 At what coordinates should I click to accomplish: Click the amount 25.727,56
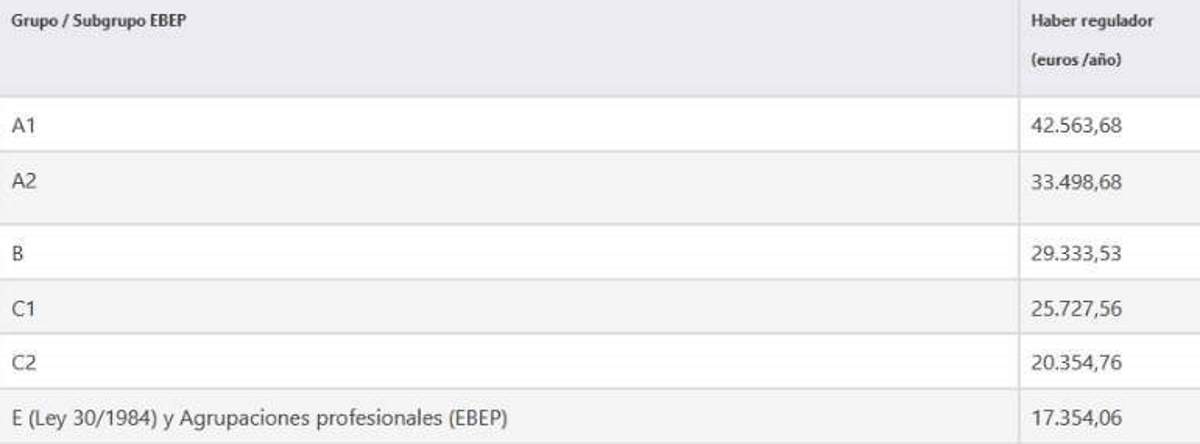coord(1076,309)
